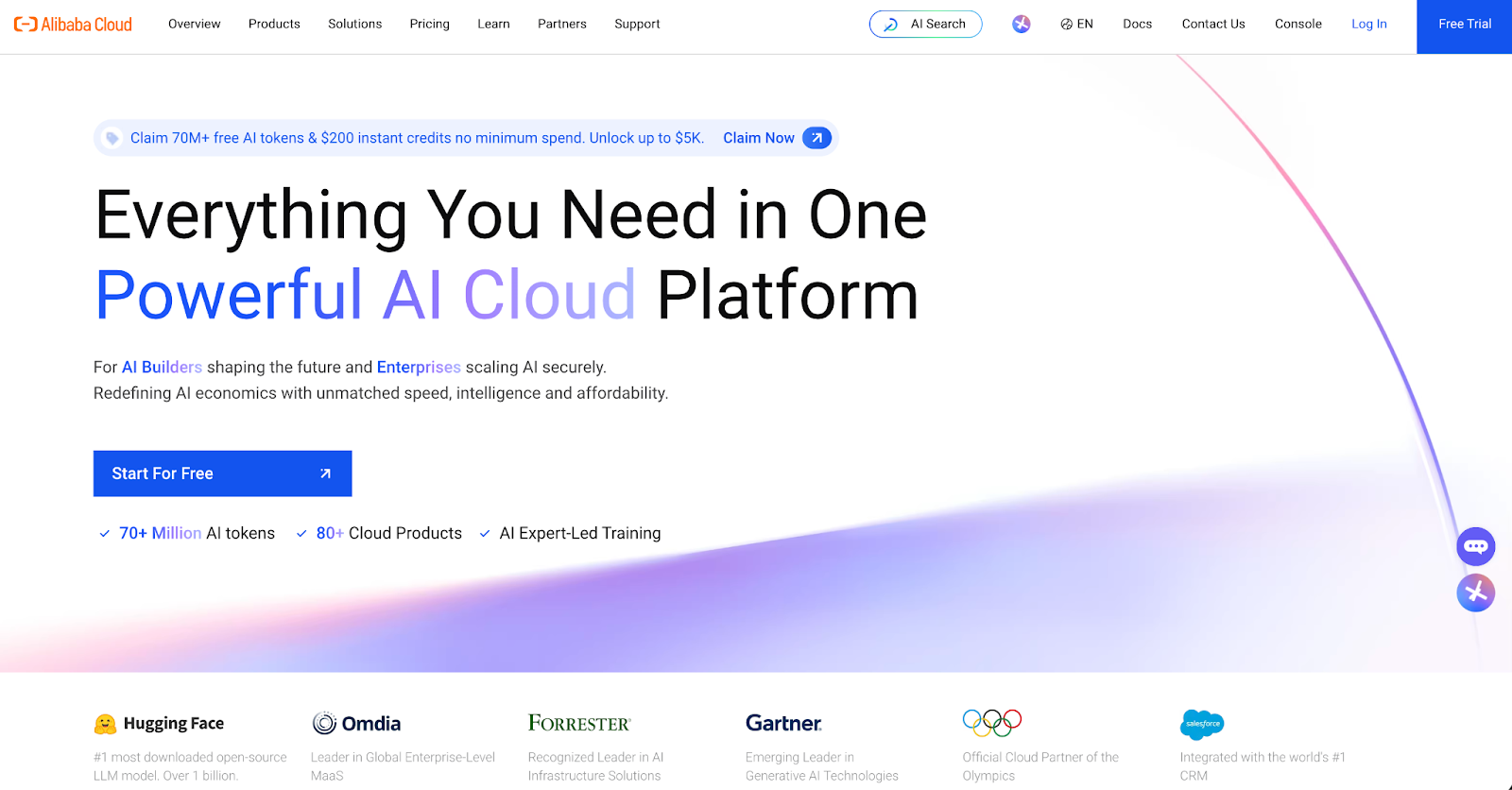This screenshot has height=790, width=1512.
Task: Open the Products menu
Action: (x=274, y=25)
